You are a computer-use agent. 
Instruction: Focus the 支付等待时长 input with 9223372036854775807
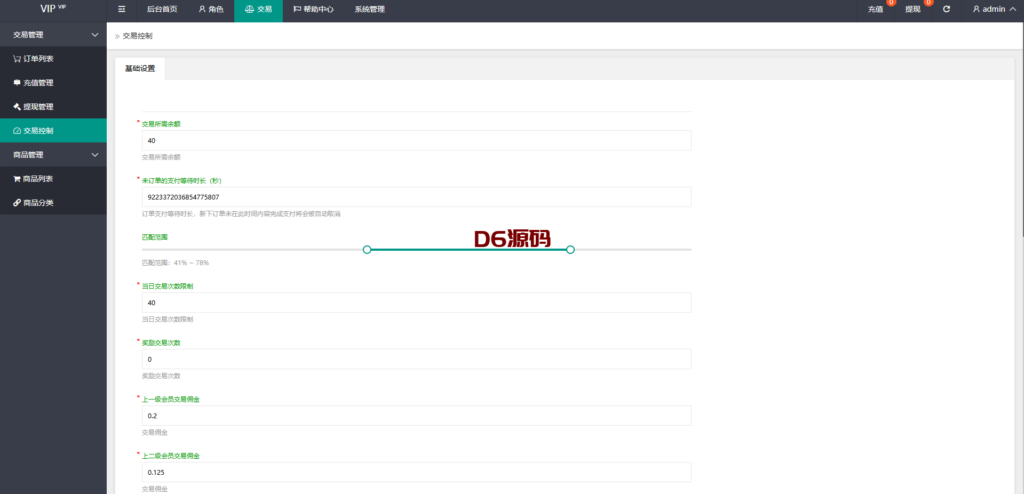416,197
